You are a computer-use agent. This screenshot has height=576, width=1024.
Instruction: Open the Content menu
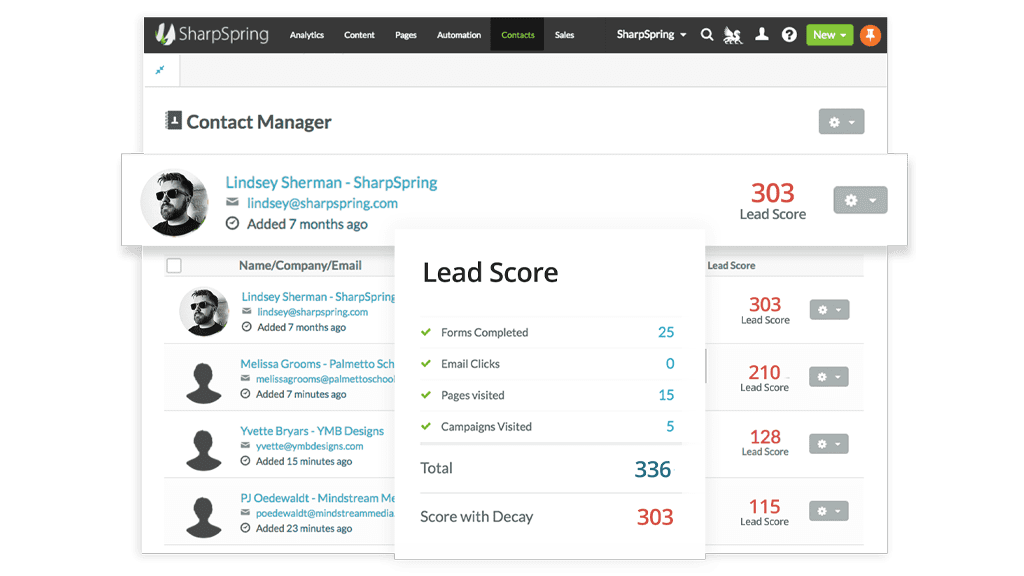tap(359, 35)
